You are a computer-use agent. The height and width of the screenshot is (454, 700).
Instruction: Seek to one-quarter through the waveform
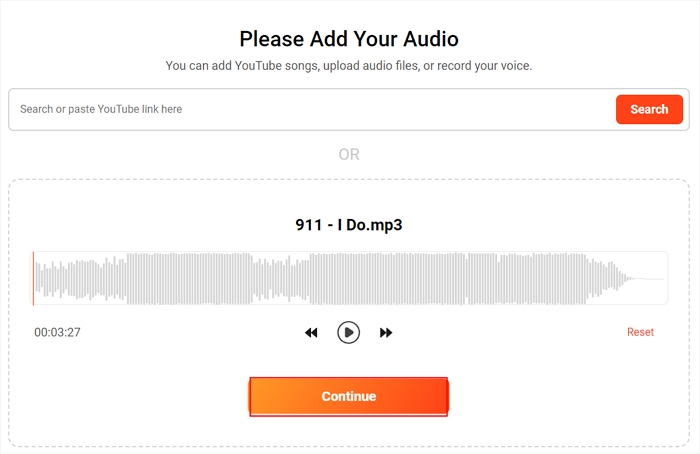point(191,278)
